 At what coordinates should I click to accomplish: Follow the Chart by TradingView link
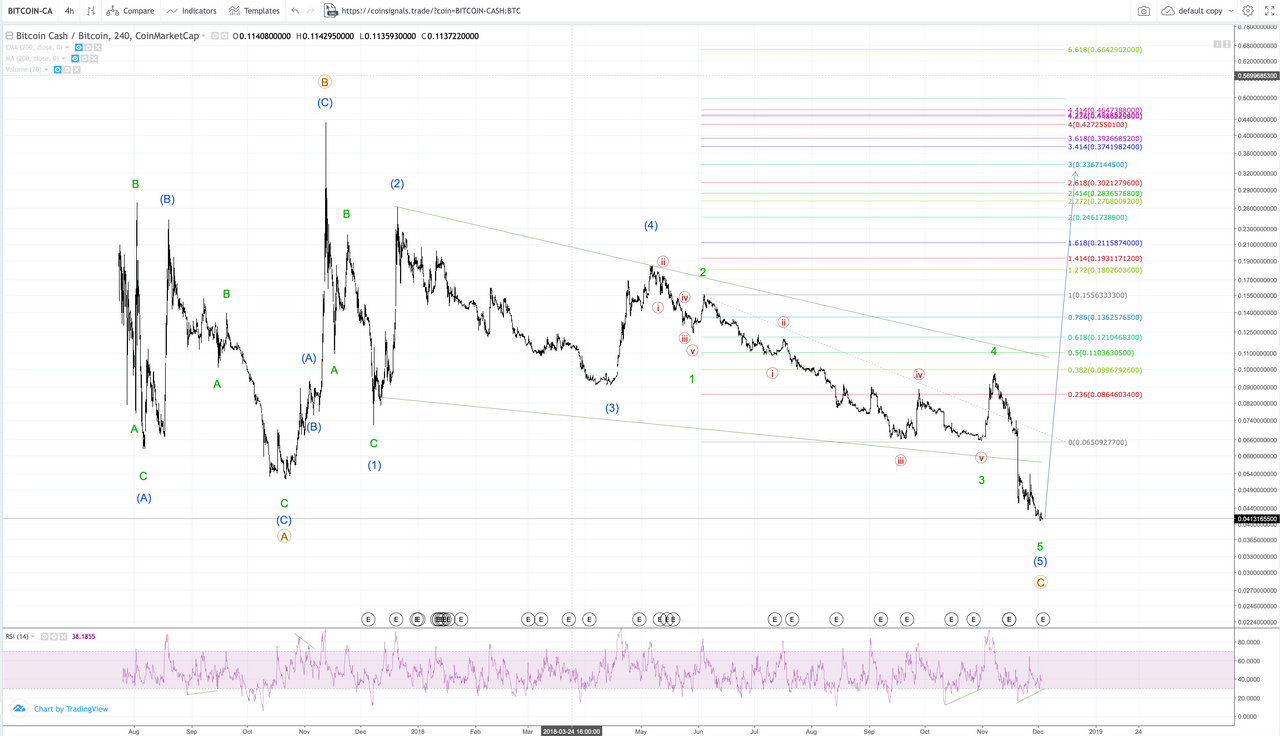pos(71,708)
